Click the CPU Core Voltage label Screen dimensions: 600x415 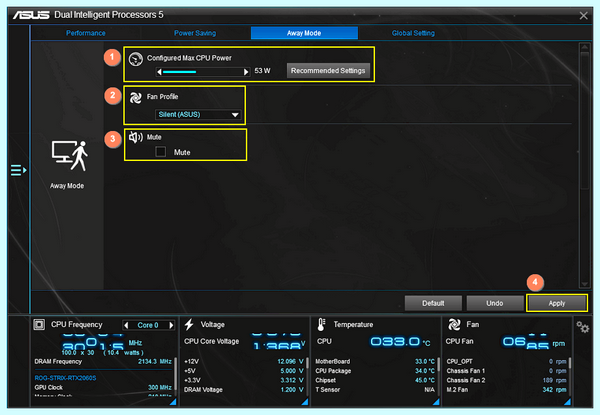pos(212,341)
